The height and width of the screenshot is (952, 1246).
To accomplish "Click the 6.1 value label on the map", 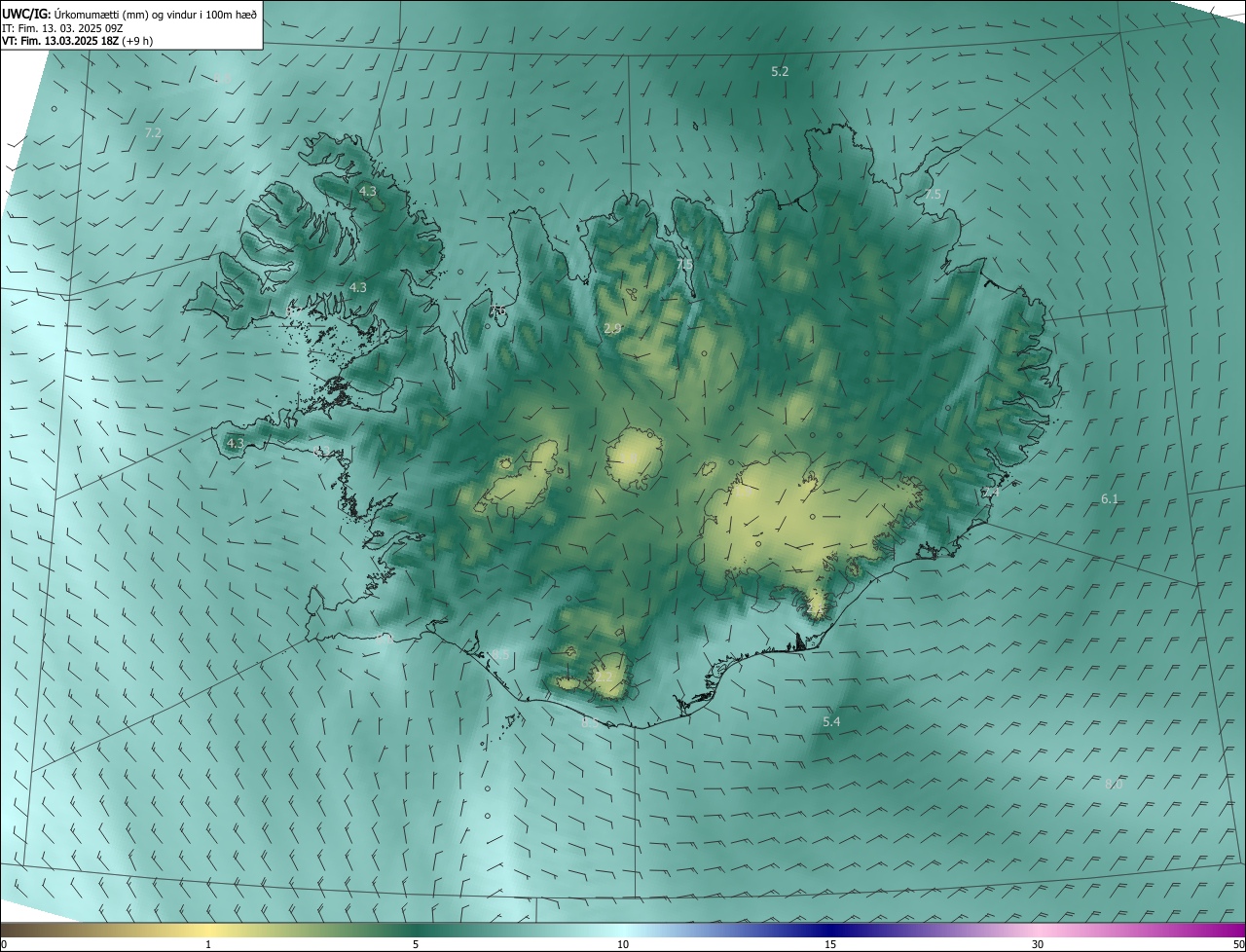I will [1110, 498].
